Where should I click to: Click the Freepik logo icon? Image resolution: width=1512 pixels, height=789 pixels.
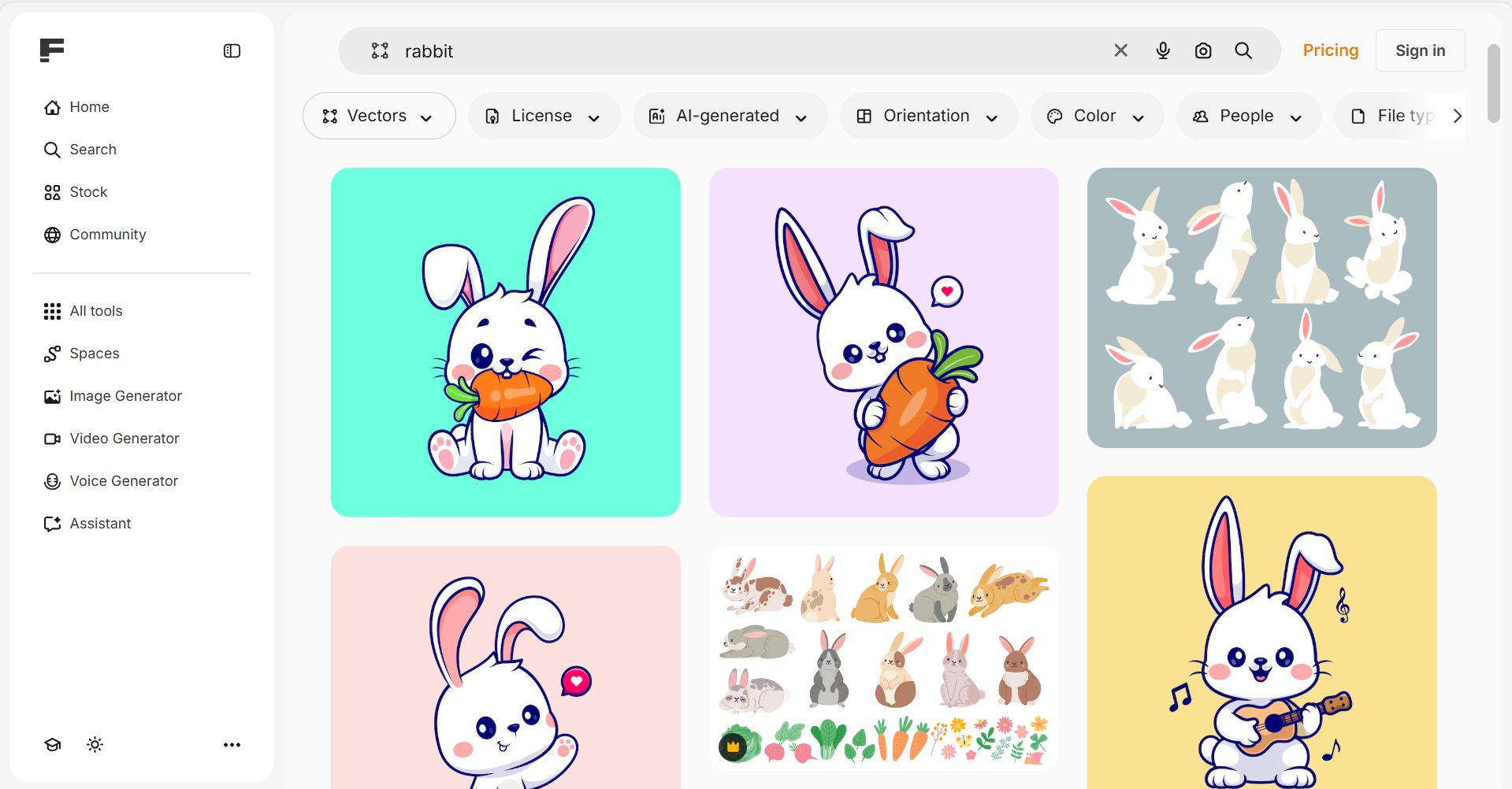[52, 50]
